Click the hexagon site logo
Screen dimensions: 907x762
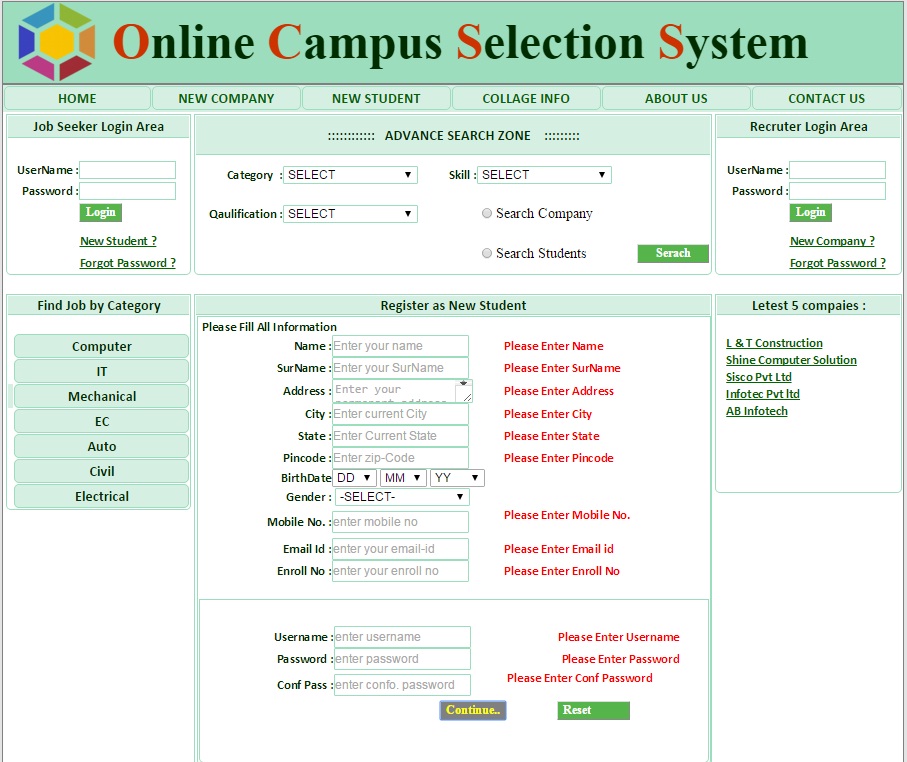tap(57, 42)
